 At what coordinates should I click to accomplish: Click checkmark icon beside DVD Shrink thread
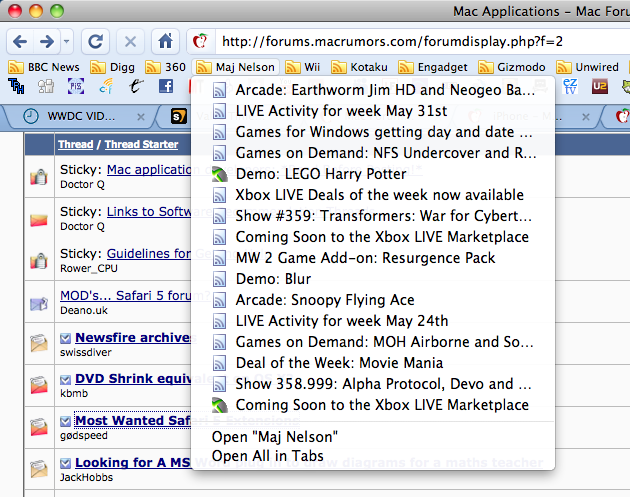click(65, 380)
